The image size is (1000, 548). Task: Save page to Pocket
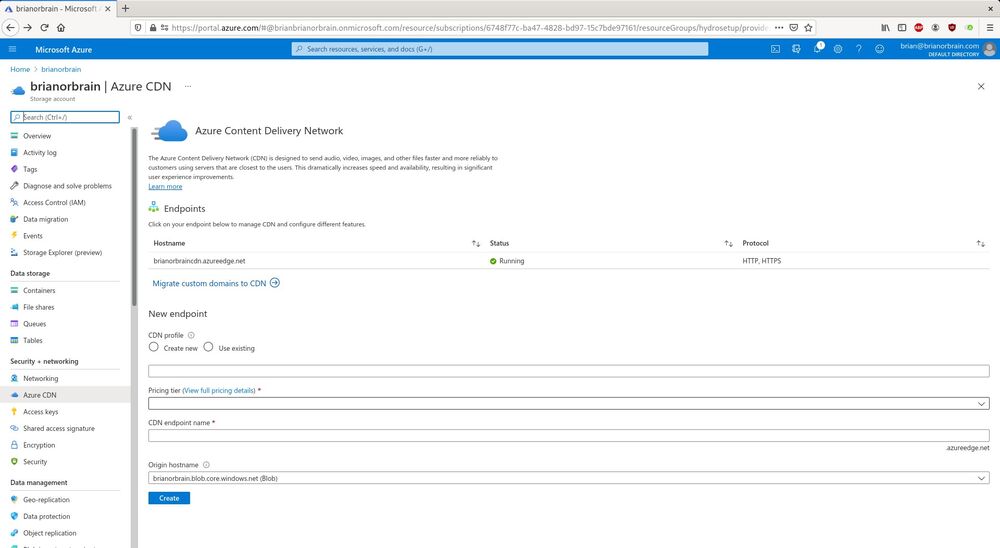(x=793, y=27)
